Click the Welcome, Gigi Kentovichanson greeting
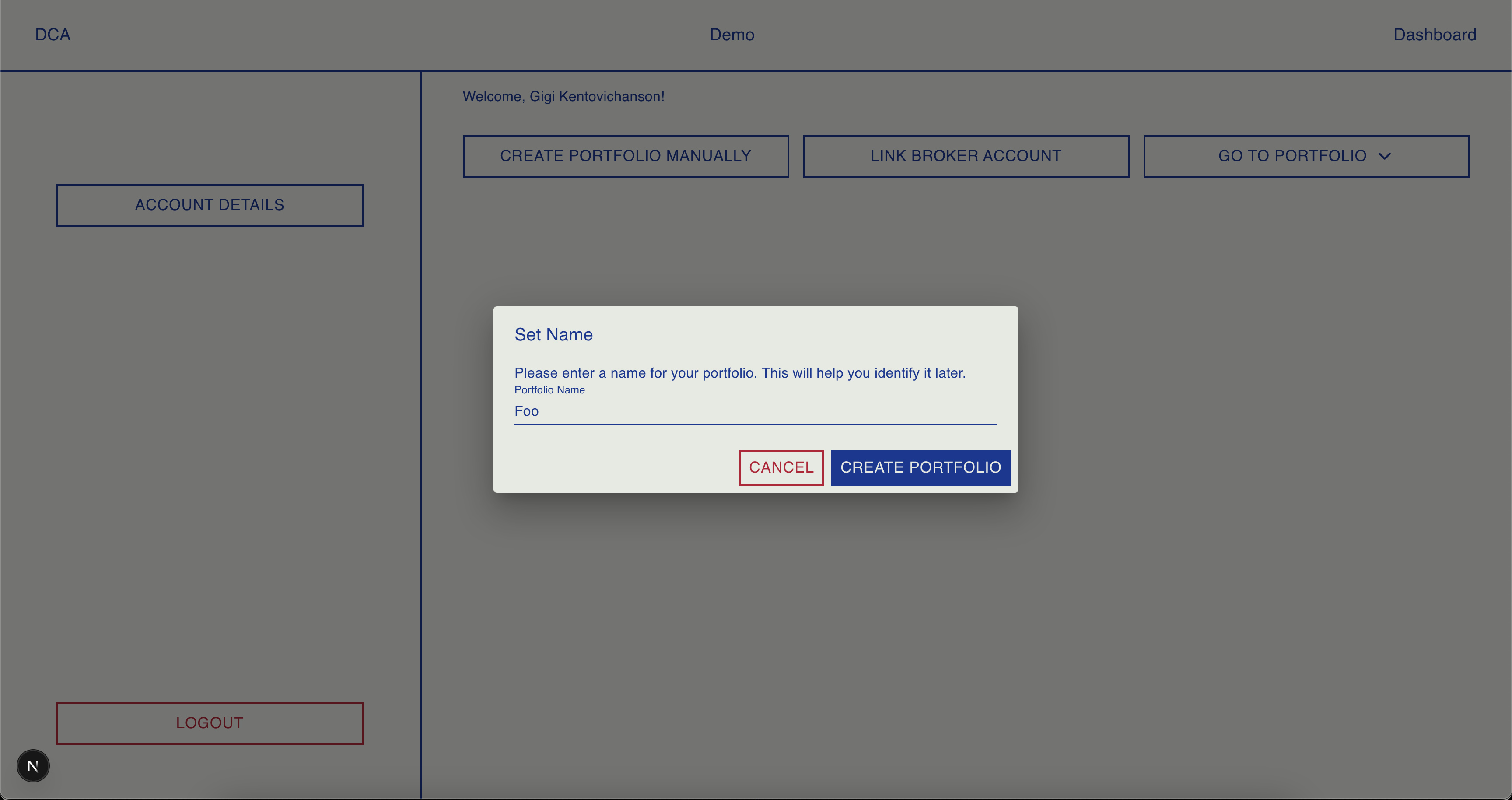The height and width of the screenshot is (800, 1512). [x=563, y=96]
